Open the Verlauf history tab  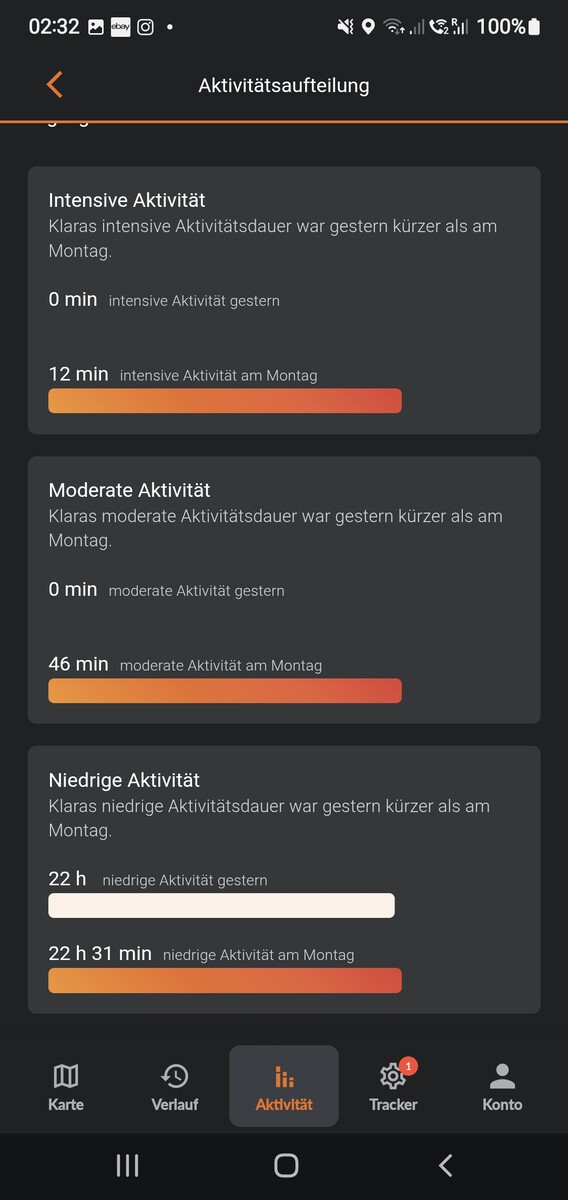coord(175,1087)
